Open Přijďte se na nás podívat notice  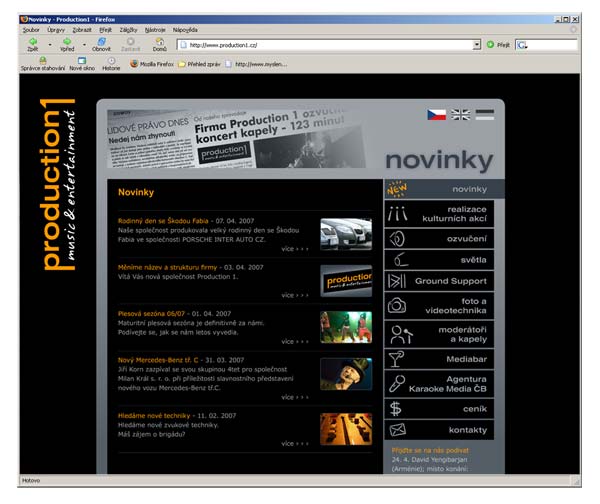pyautogui.click(x=430, y=450)
